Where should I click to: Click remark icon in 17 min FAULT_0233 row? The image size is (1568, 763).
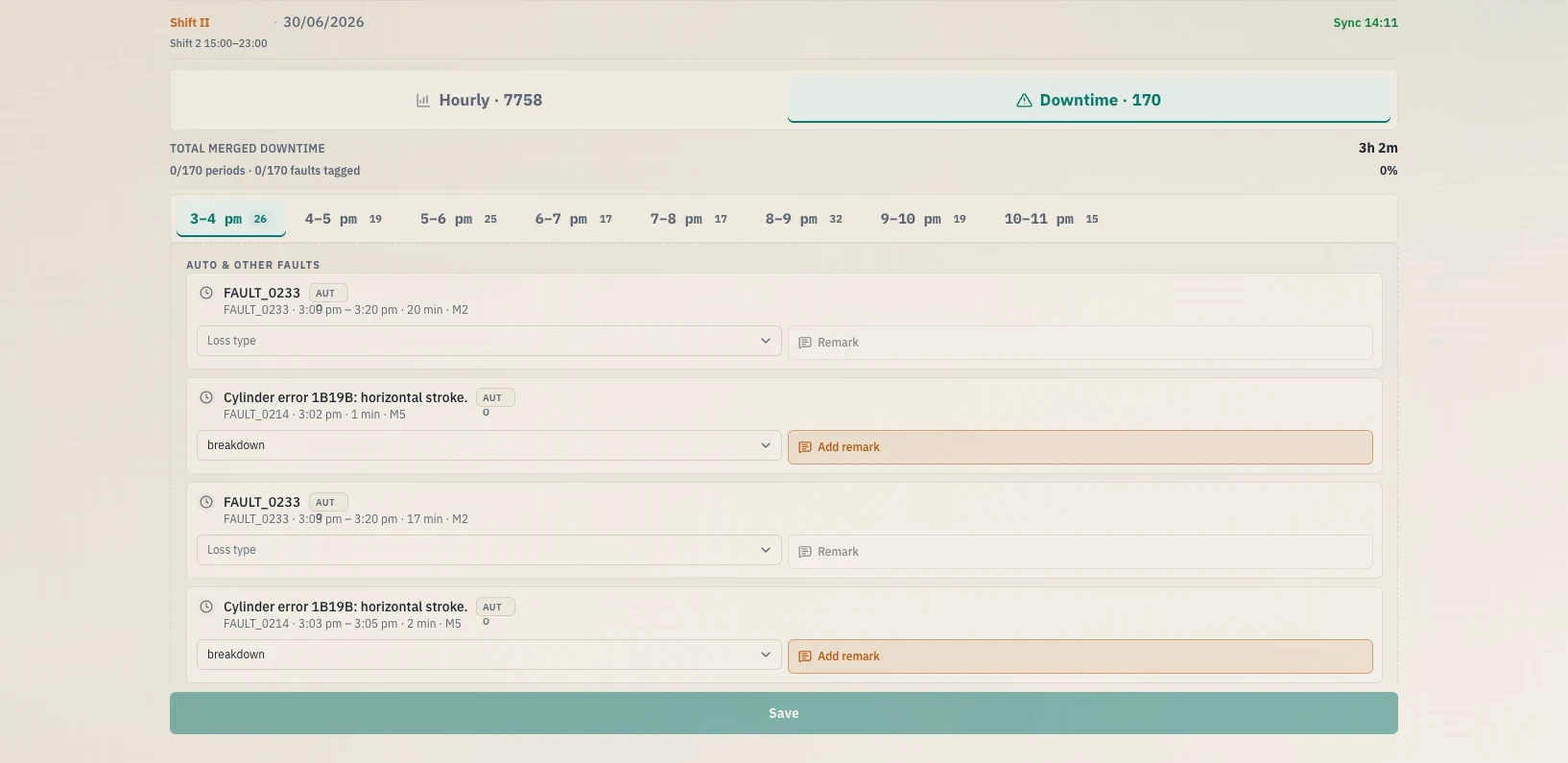tap(805, 552)
